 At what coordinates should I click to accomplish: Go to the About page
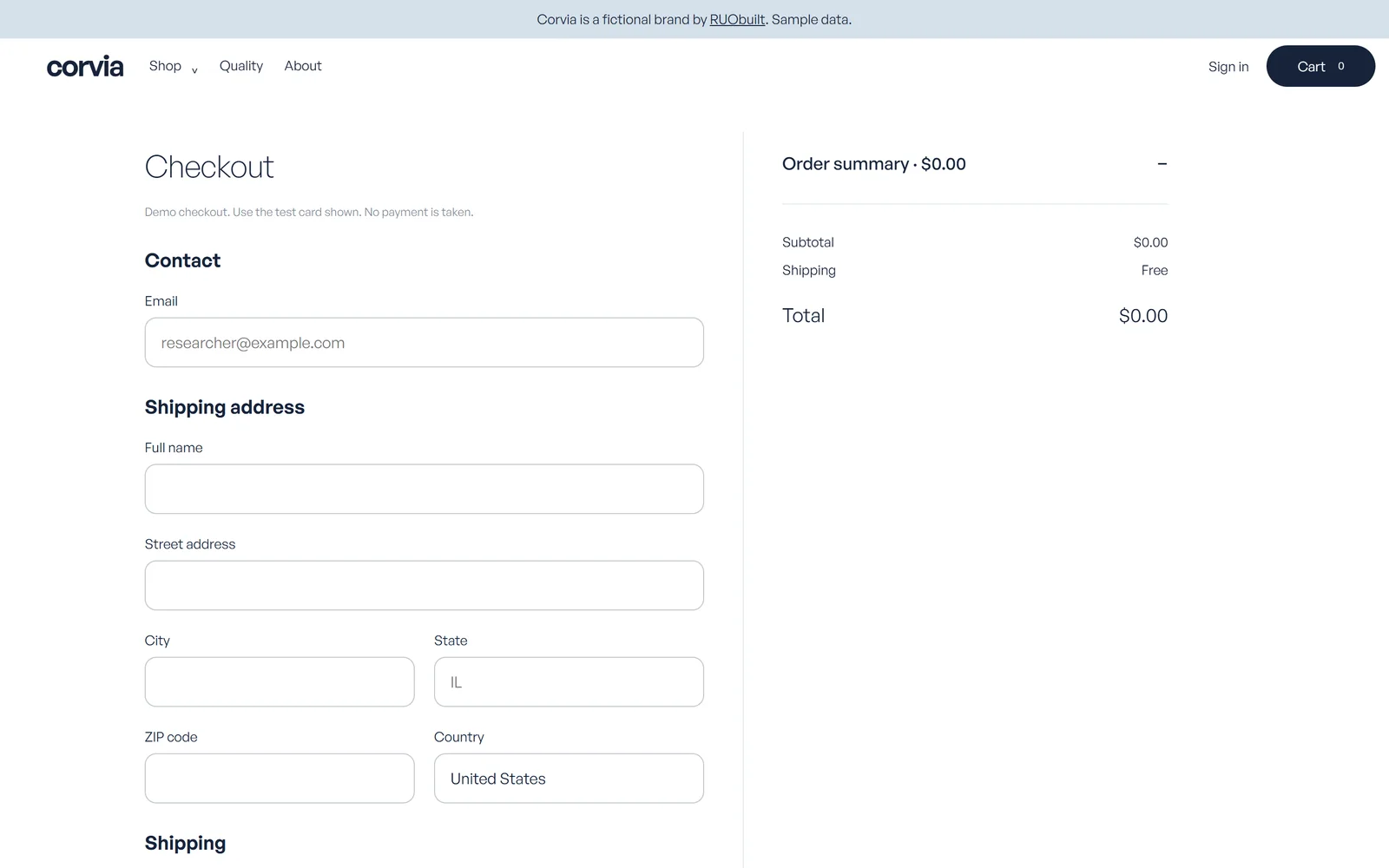[303, 66]
